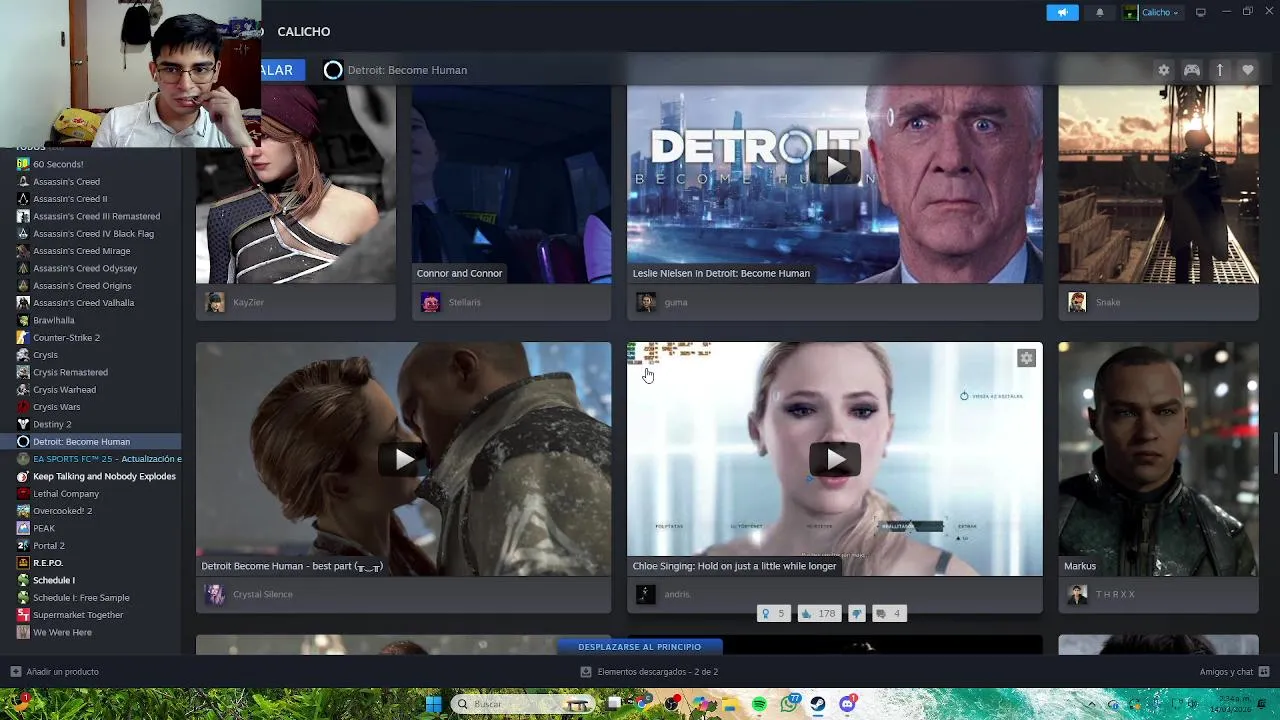
Task: Select Keep Talking and Nobody Explodes
Action: [x=104, y=476]
